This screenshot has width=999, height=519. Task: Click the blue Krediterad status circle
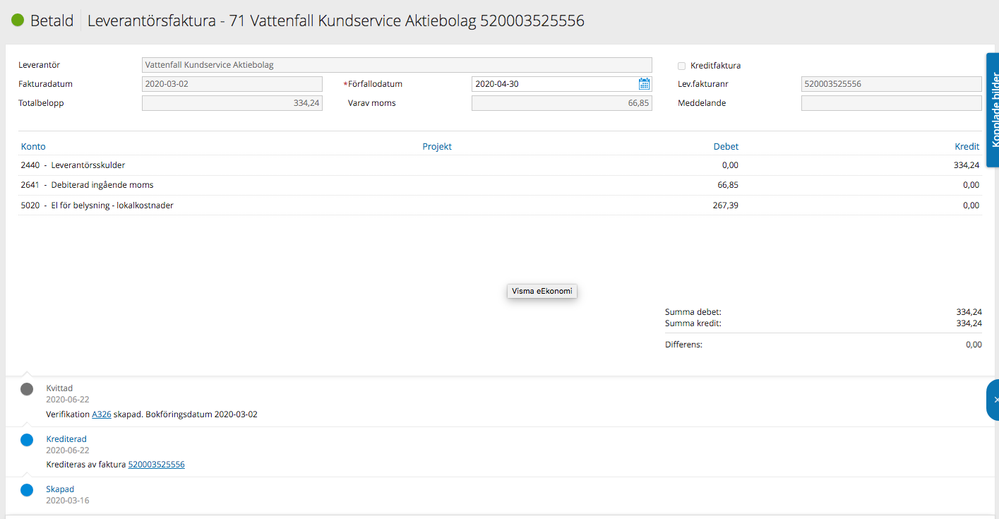27,440
